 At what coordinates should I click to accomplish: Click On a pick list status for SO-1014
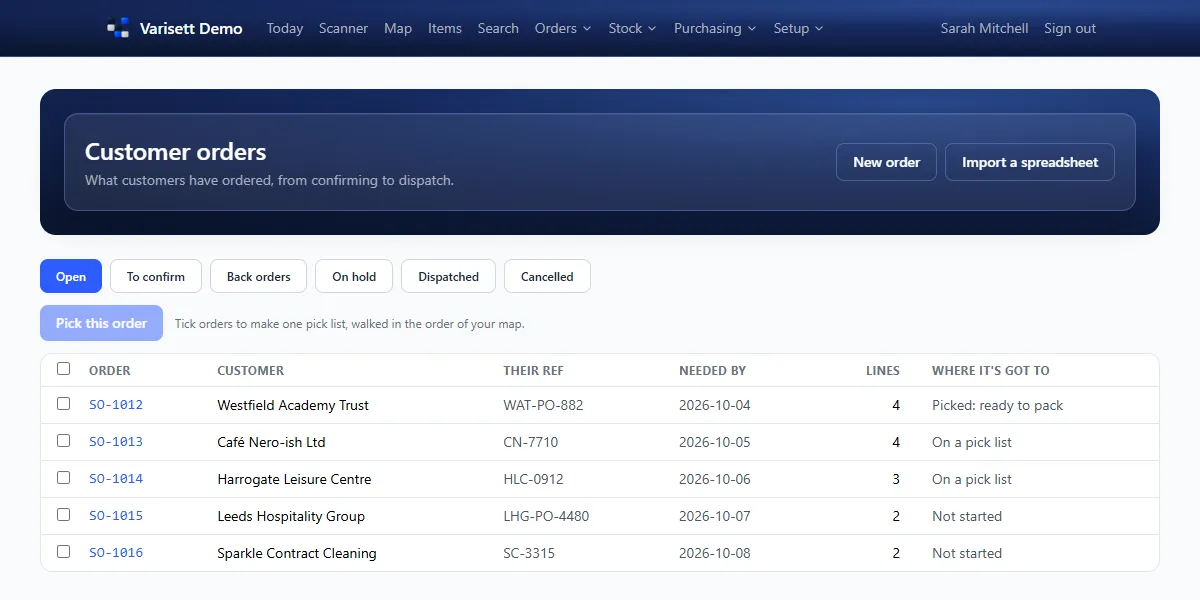point(972,479)
